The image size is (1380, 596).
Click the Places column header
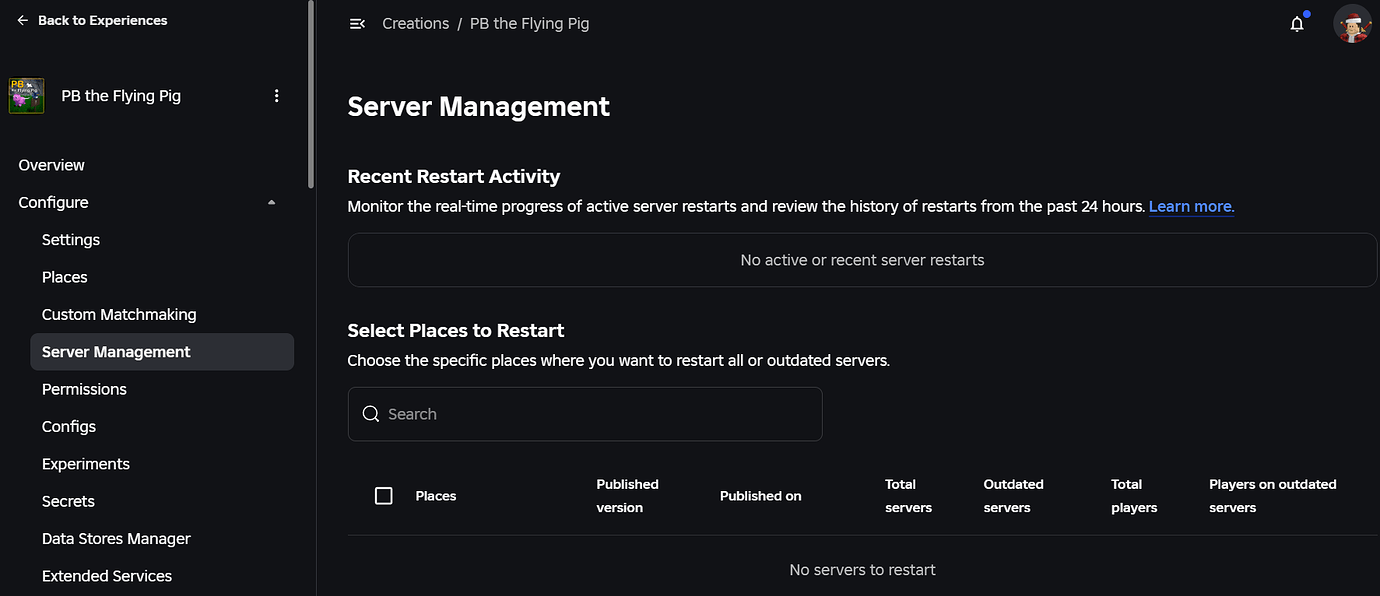tap(436, 496)
